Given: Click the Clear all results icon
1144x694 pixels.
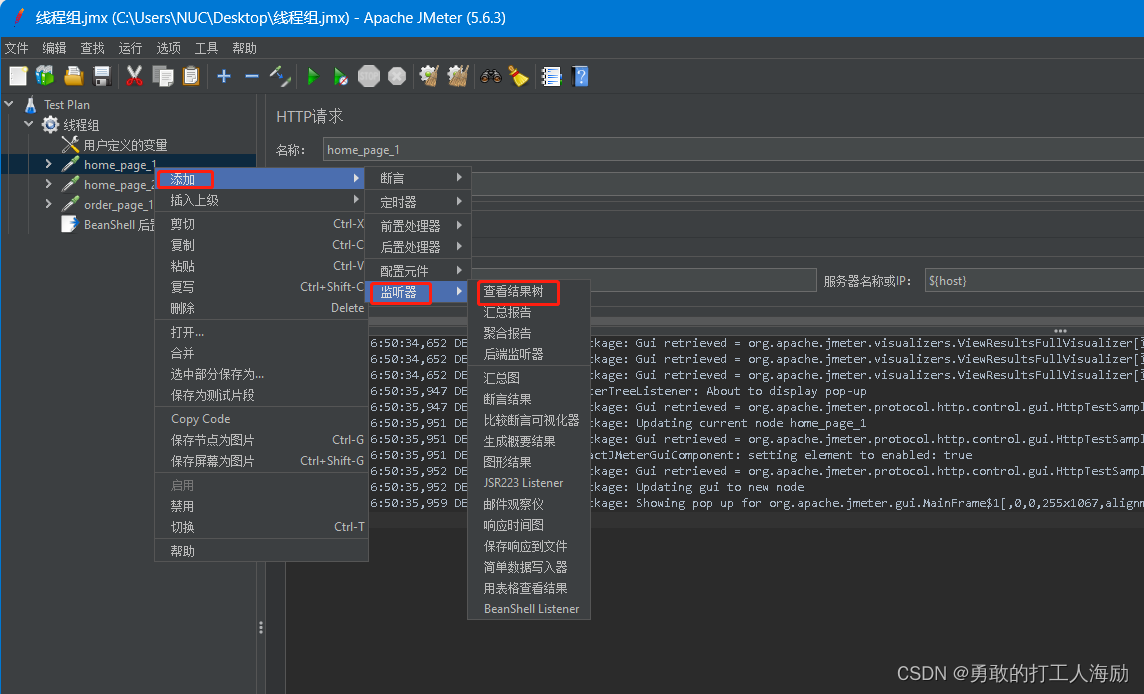Looking at the screenshot, I should (x=457, y=76).
